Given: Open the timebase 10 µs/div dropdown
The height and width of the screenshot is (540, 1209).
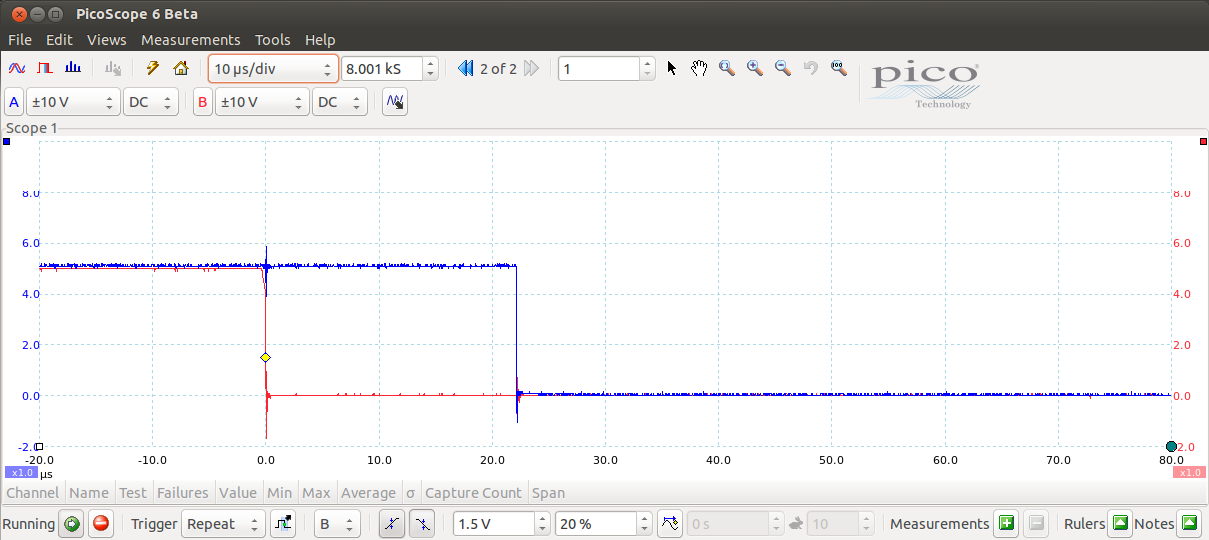Looking at the screenshot, I should tap(273, 69).
